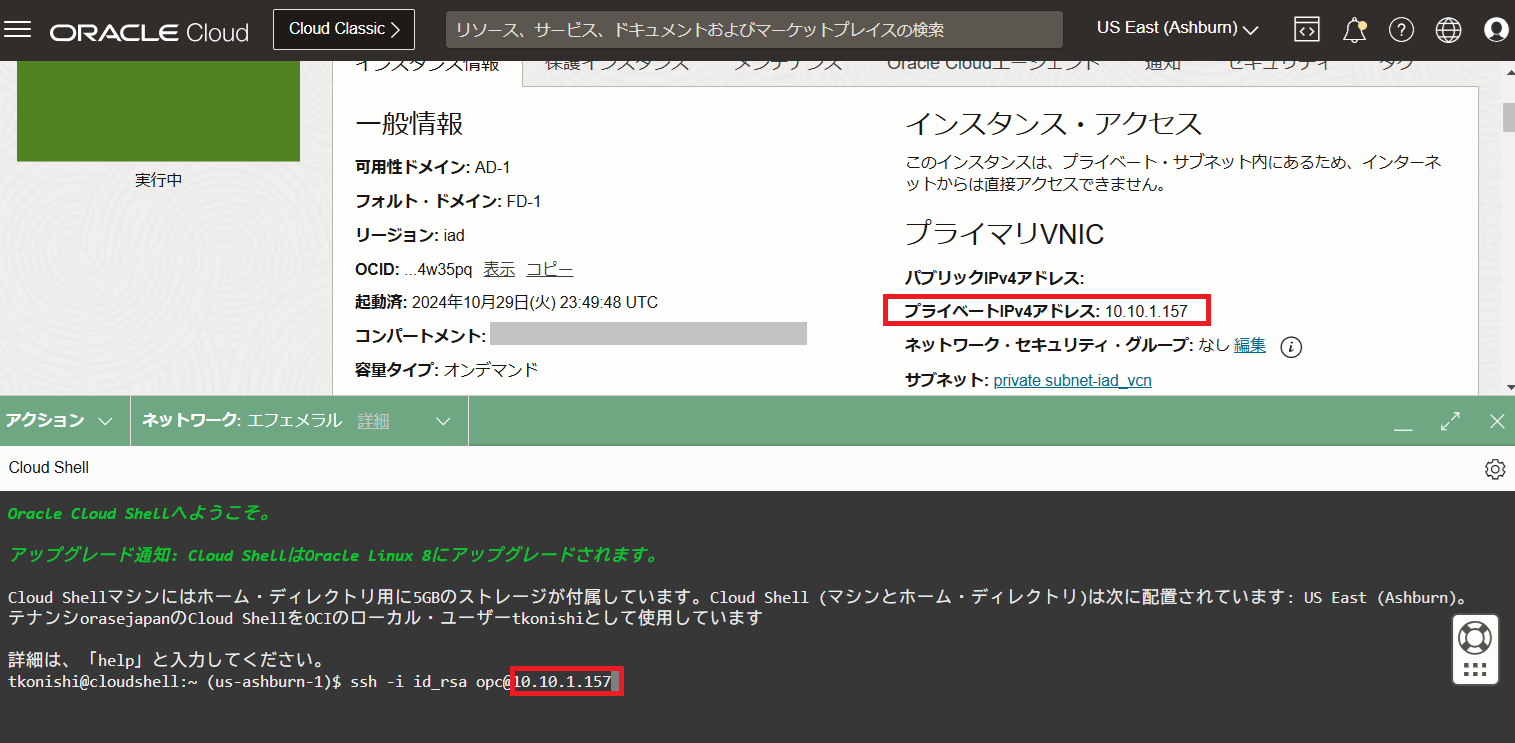Open the notifications bell
The height and width of the screenshot is (743, 1515).
pos(1354,30)
